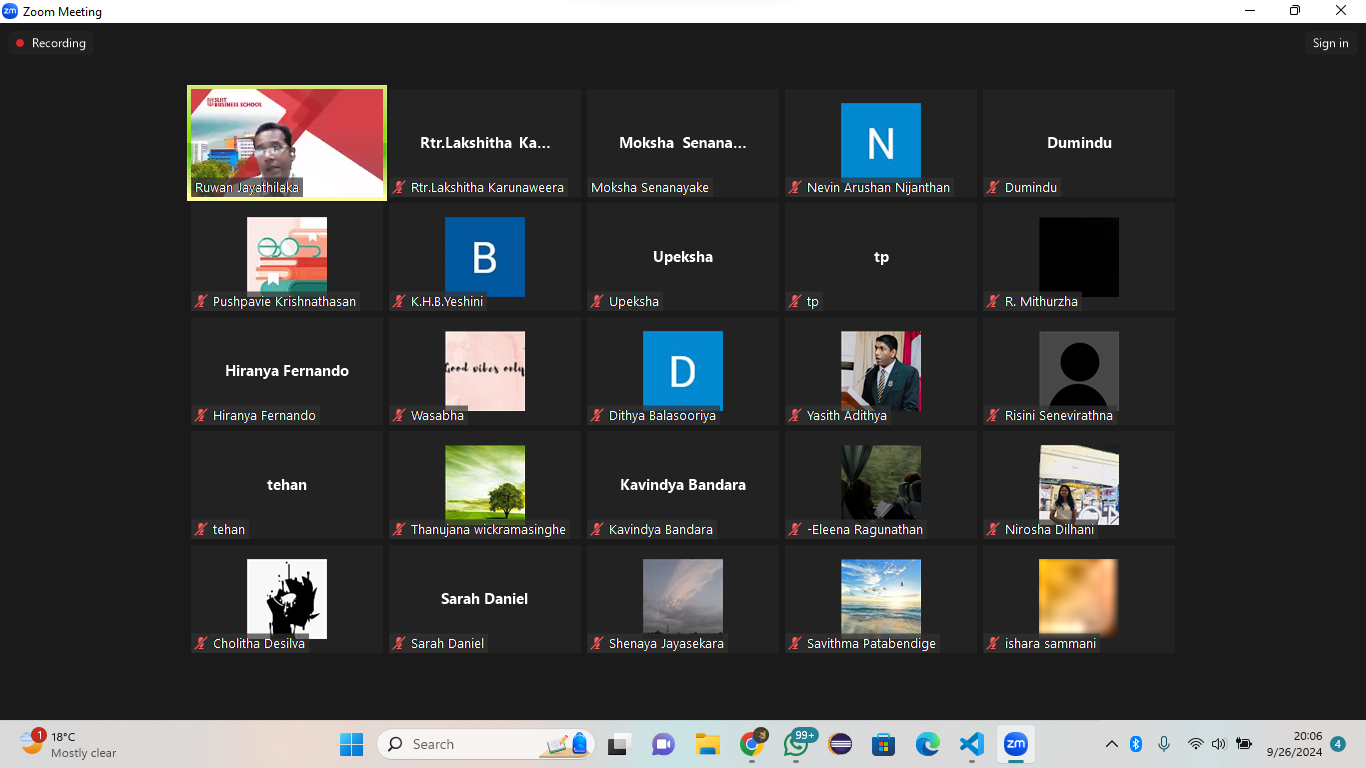This screenshot has width=1366, height=768.
Task: Open the Eclipse IDE taskbar icon
Action: [840, 744]
